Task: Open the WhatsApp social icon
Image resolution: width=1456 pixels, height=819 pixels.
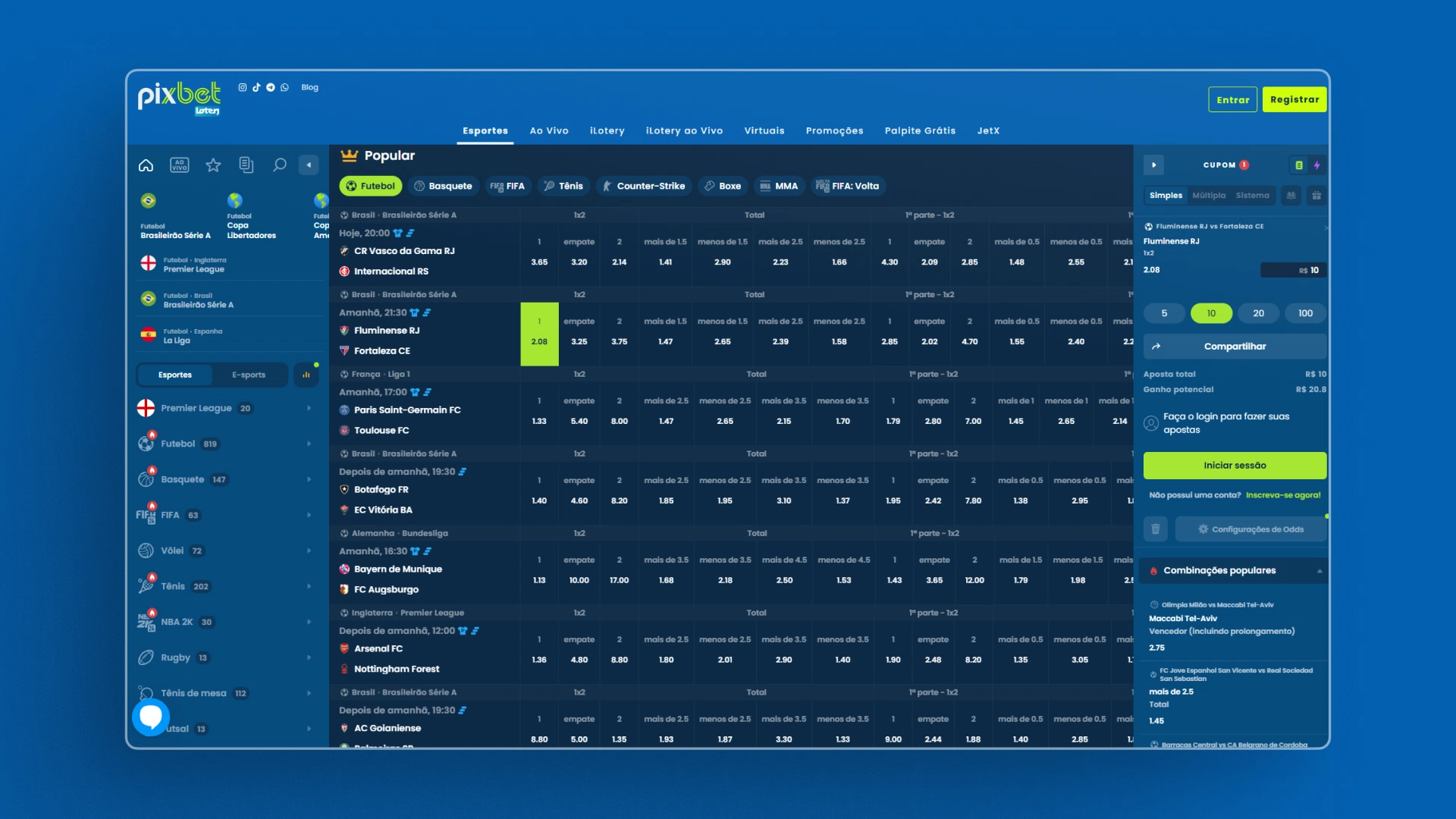Action: [x=284, y=87]
